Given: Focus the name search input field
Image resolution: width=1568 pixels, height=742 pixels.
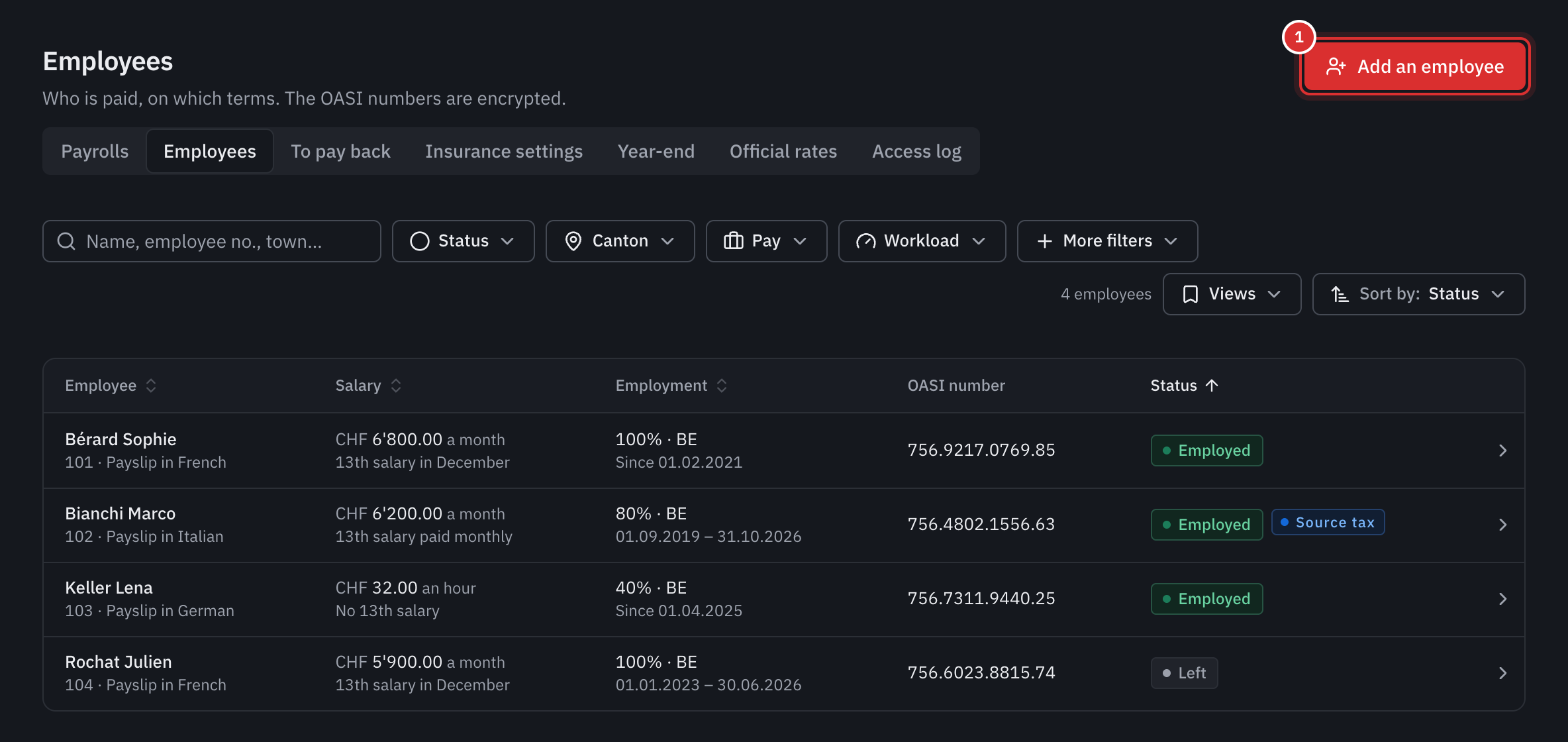Looking at the screenshot, I should 212,241.
